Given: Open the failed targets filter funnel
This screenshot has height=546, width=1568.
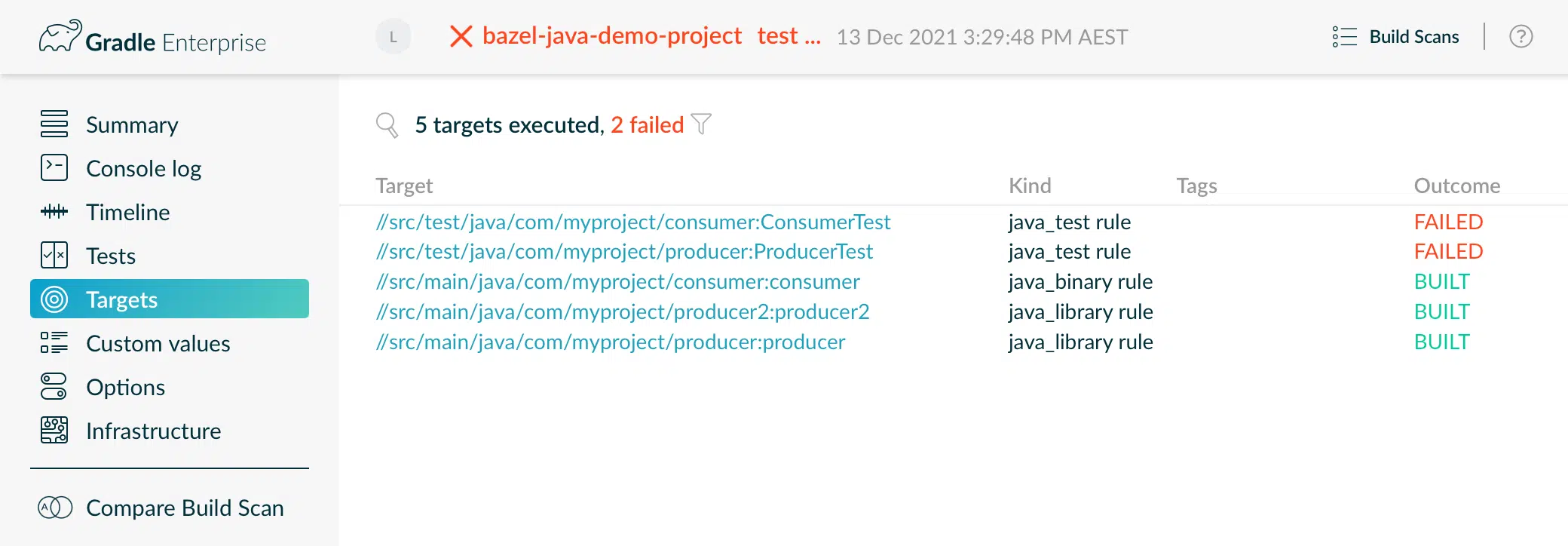Looking at the screenshot, I should click(701, 124).
